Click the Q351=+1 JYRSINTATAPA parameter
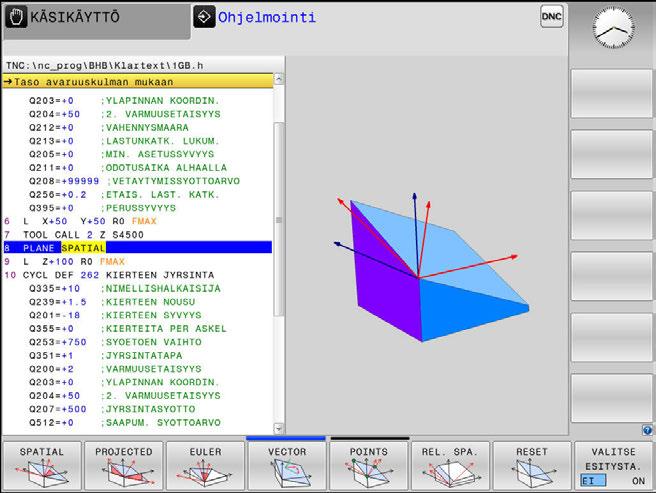This screenshot has width=656, height=493. [x=105, y=355]
